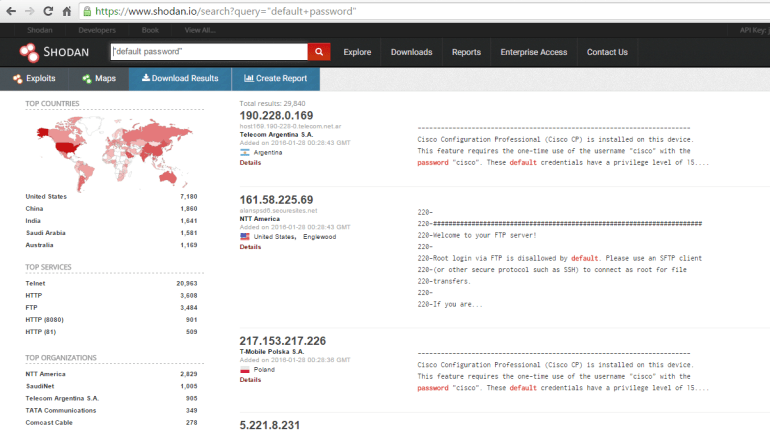Open Enterprise Access in the navigation bar
This screenshot has height=433, width=770.
(x=533, y=52)
